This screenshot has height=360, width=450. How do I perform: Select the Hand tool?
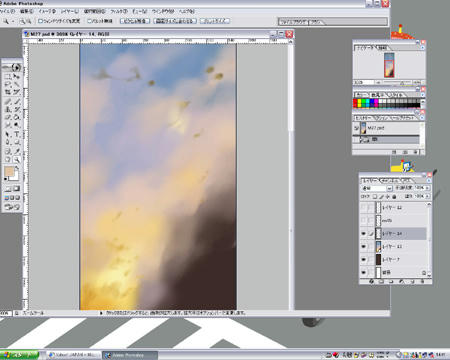pos(8,160)
